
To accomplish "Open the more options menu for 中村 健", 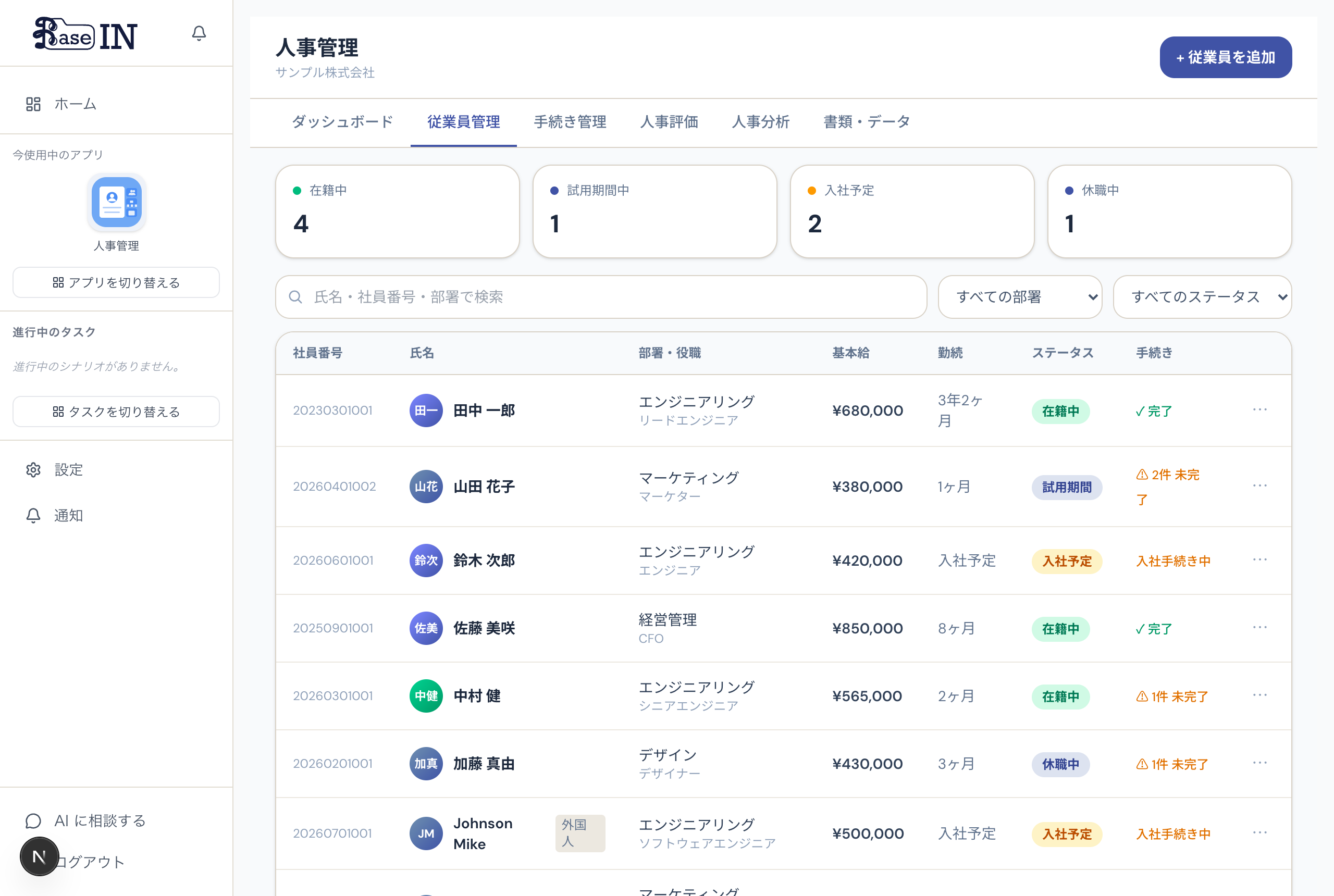I will pyautogui.click(x=1259, y=695).
